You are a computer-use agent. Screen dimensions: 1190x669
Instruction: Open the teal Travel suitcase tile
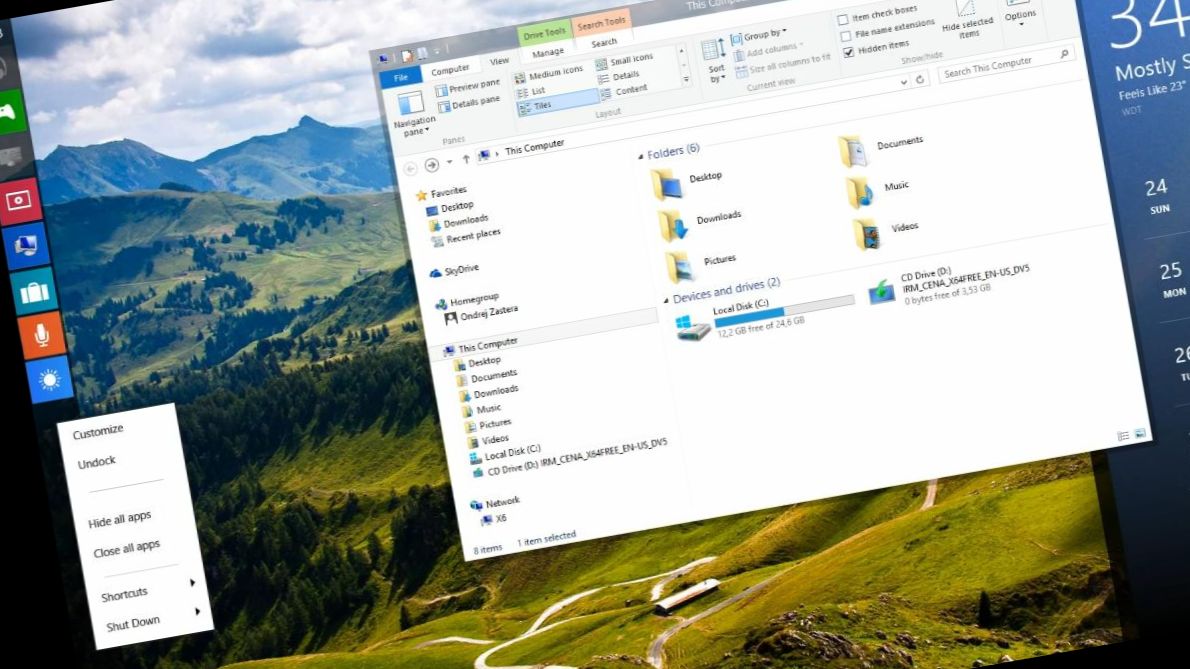(x=34, y=291)
